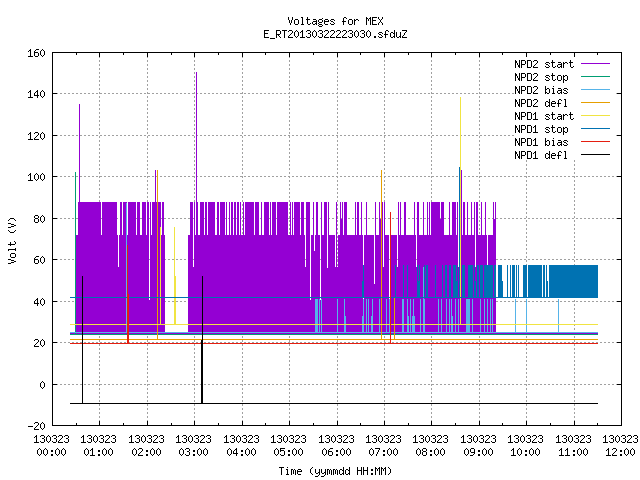Click the x-axis tick label 12:00
The width and height of the screenshot is (640, 480).
point(620,452)
